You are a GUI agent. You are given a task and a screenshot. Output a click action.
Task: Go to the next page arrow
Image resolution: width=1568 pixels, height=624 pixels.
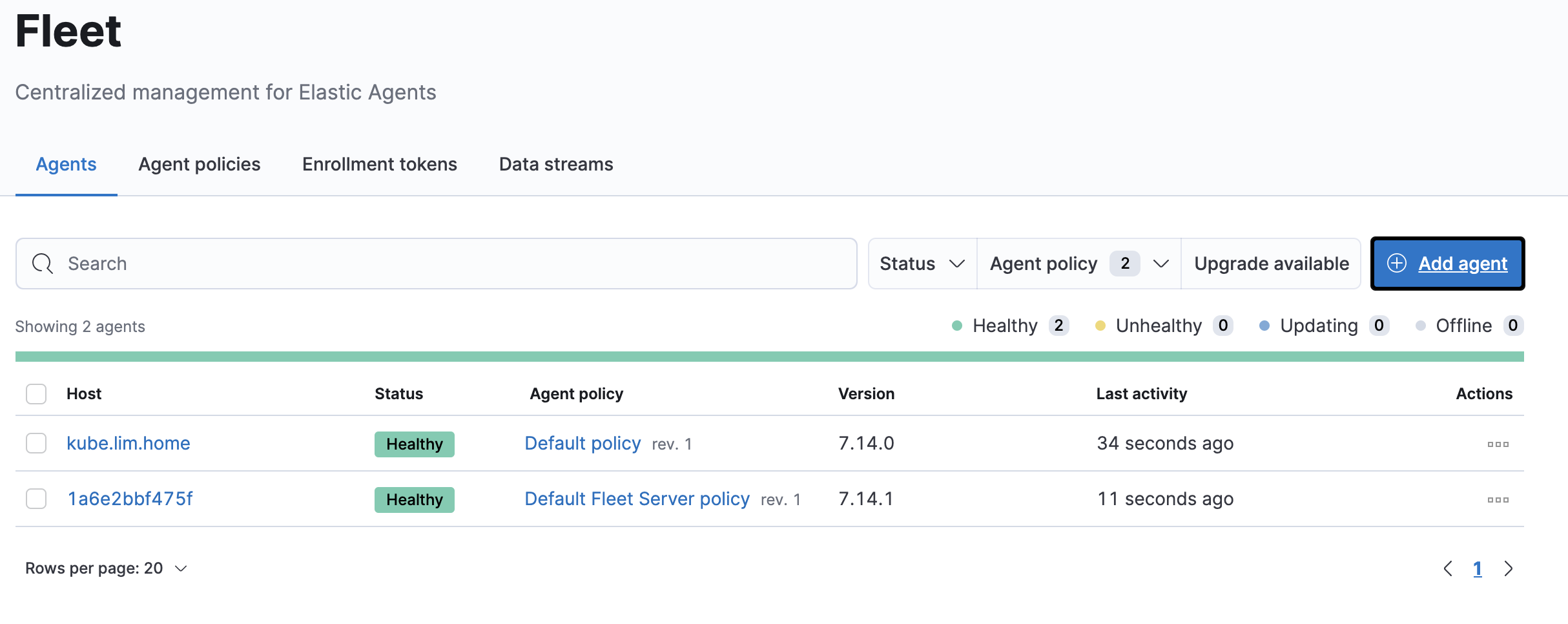pyautogui.click(x=1508, y=568)
